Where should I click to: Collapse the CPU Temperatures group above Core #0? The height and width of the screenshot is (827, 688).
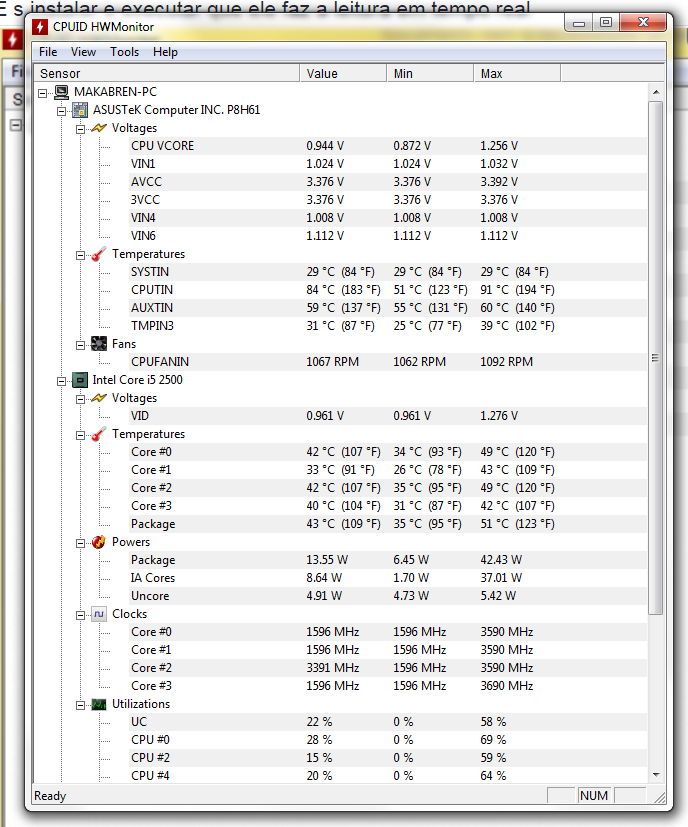pos(80,435)
